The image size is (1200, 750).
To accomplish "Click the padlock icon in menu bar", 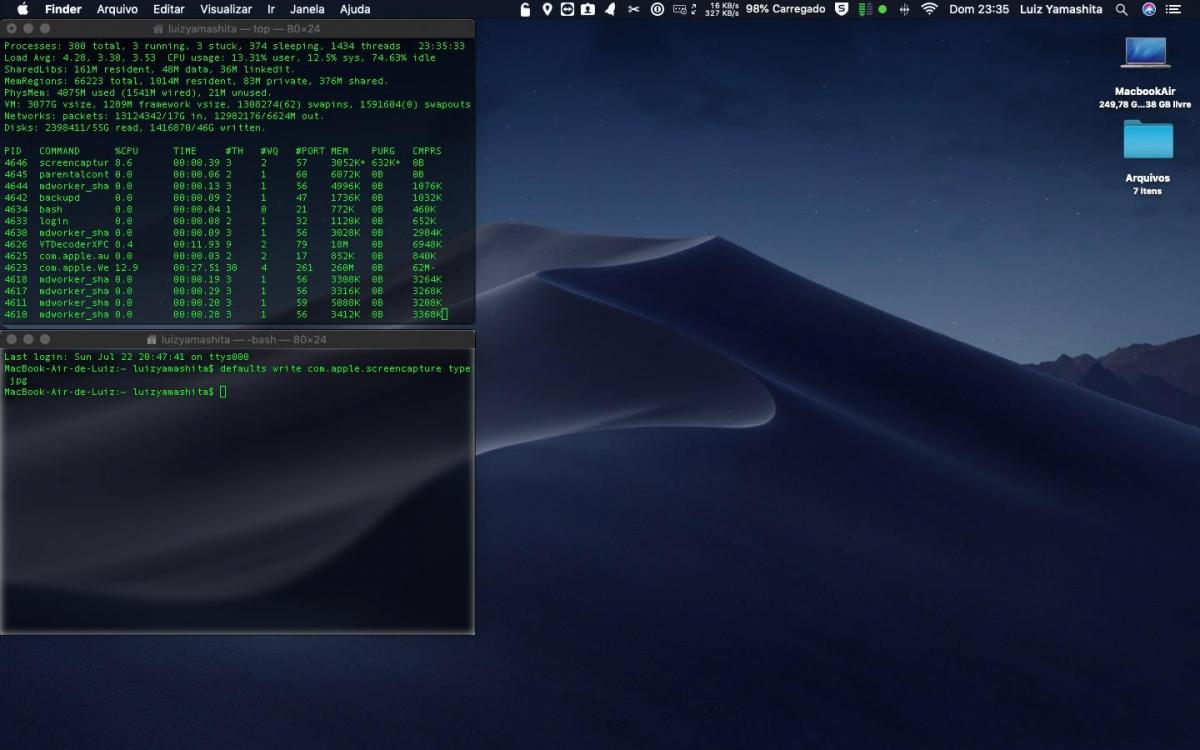I will [x=527, y=9].
